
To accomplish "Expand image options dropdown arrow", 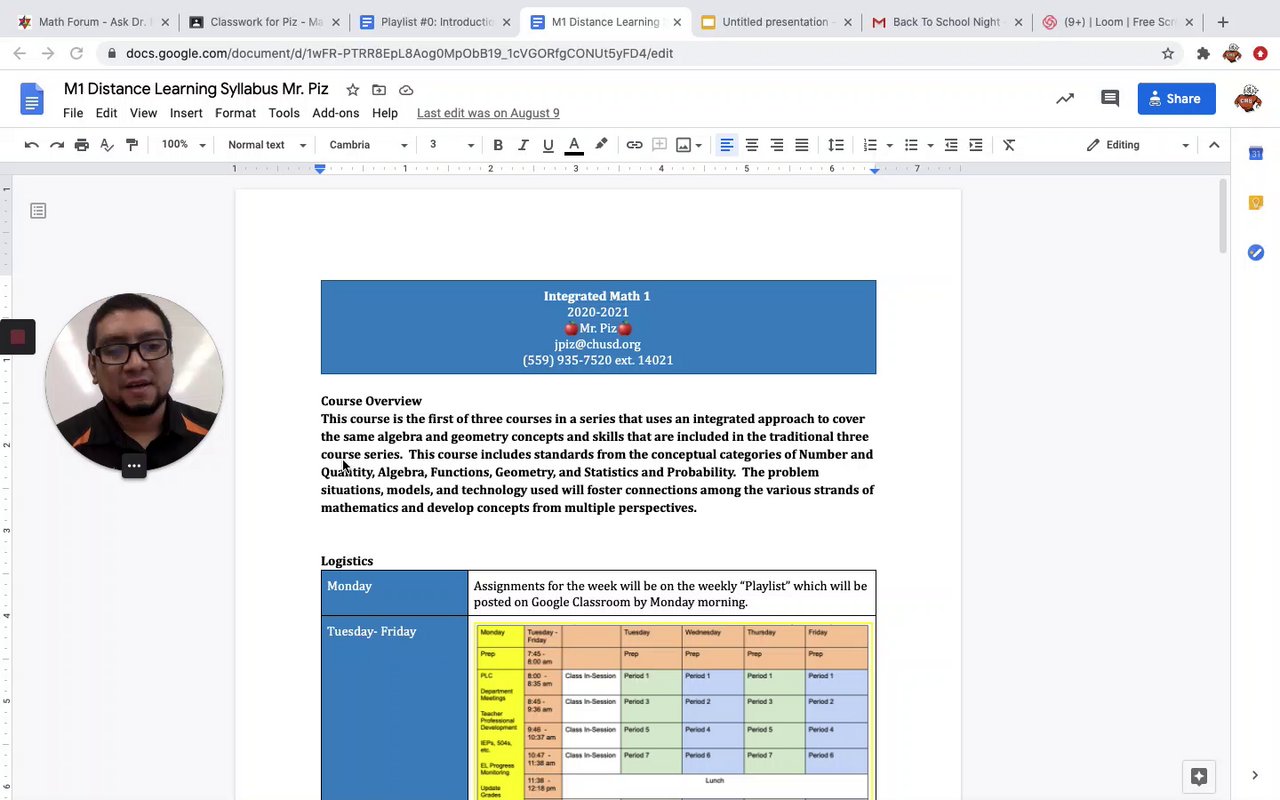I will pyautogui.click(x=698, y=145).
